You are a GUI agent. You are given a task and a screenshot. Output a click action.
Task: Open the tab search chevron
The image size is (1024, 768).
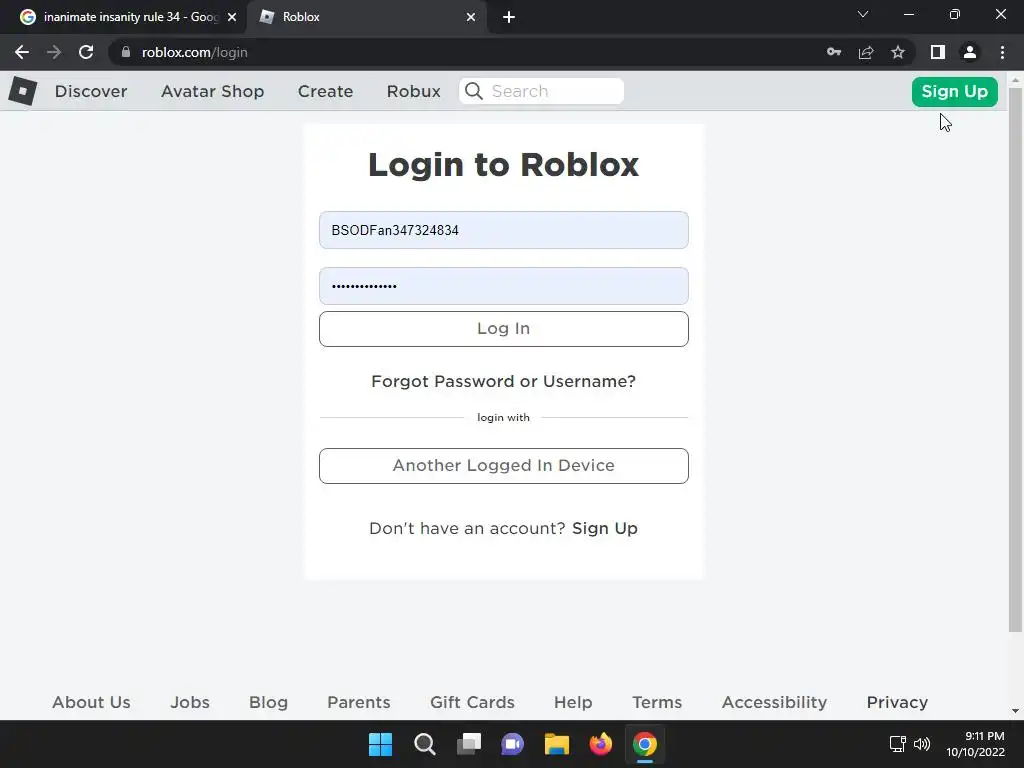pos(863,14)
